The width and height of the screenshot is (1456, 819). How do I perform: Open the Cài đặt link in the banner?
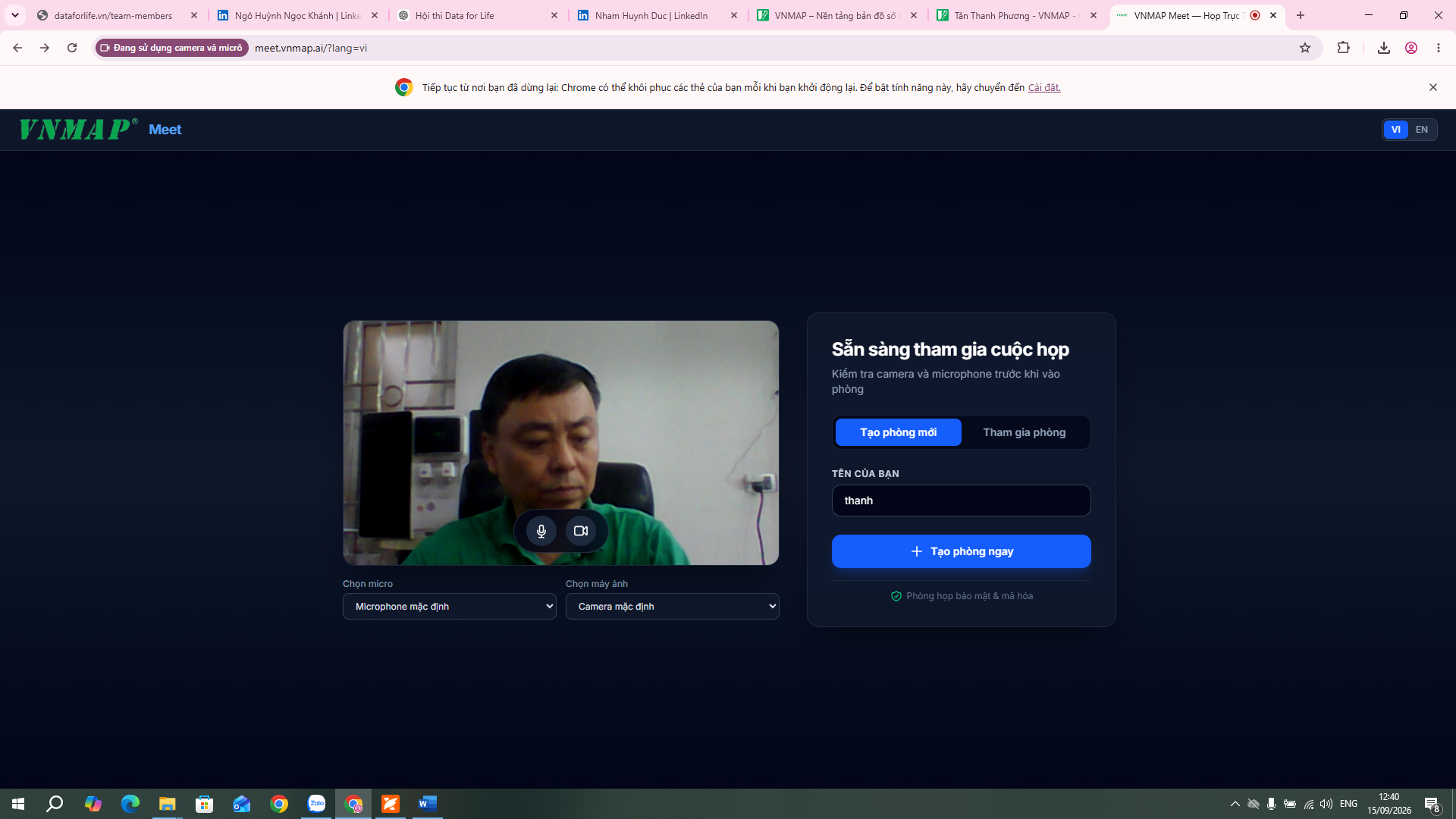tap(1044, 88)
